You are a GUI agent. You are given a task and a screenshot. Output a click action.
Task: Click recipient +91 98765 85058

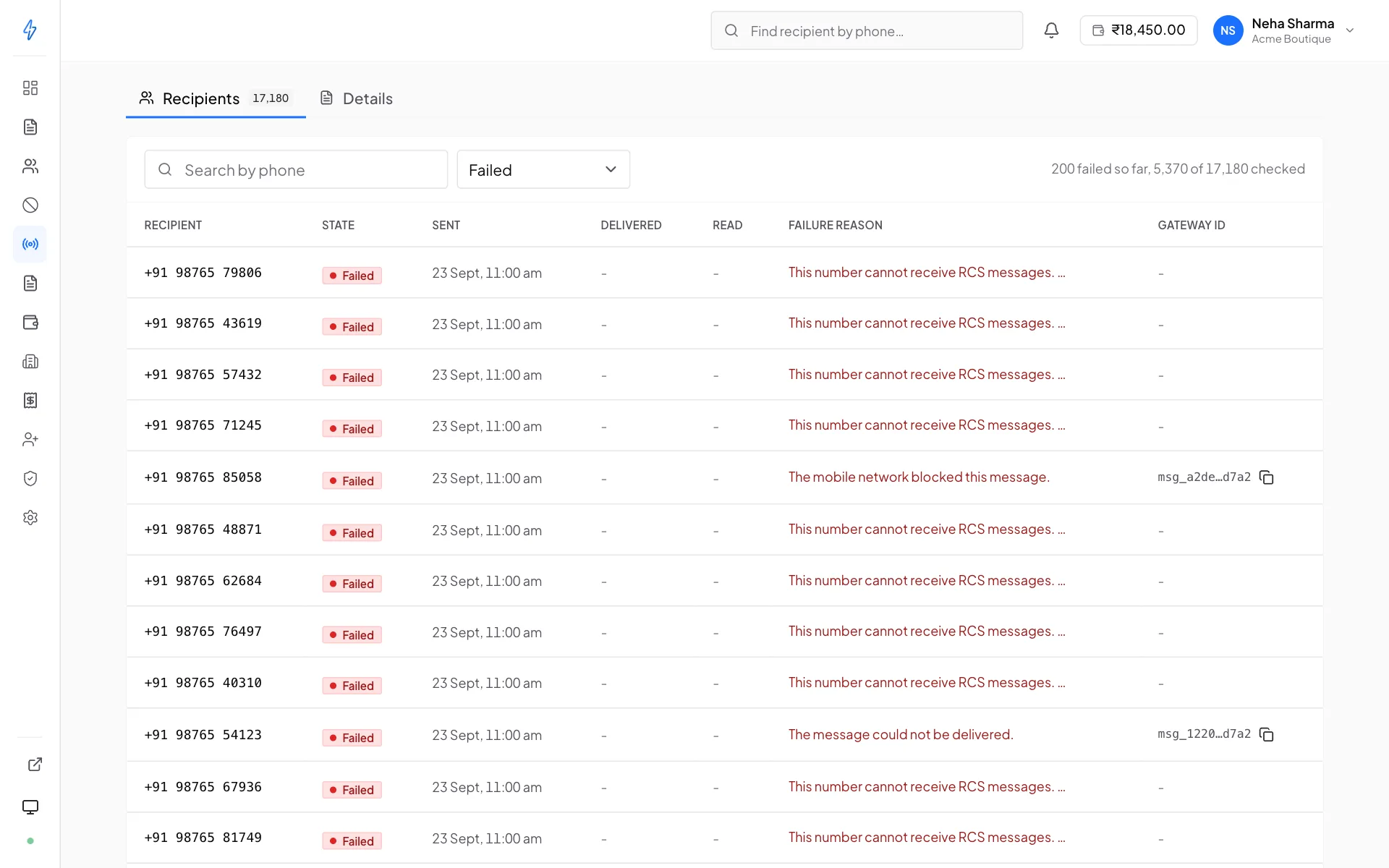tap(203, 477)
